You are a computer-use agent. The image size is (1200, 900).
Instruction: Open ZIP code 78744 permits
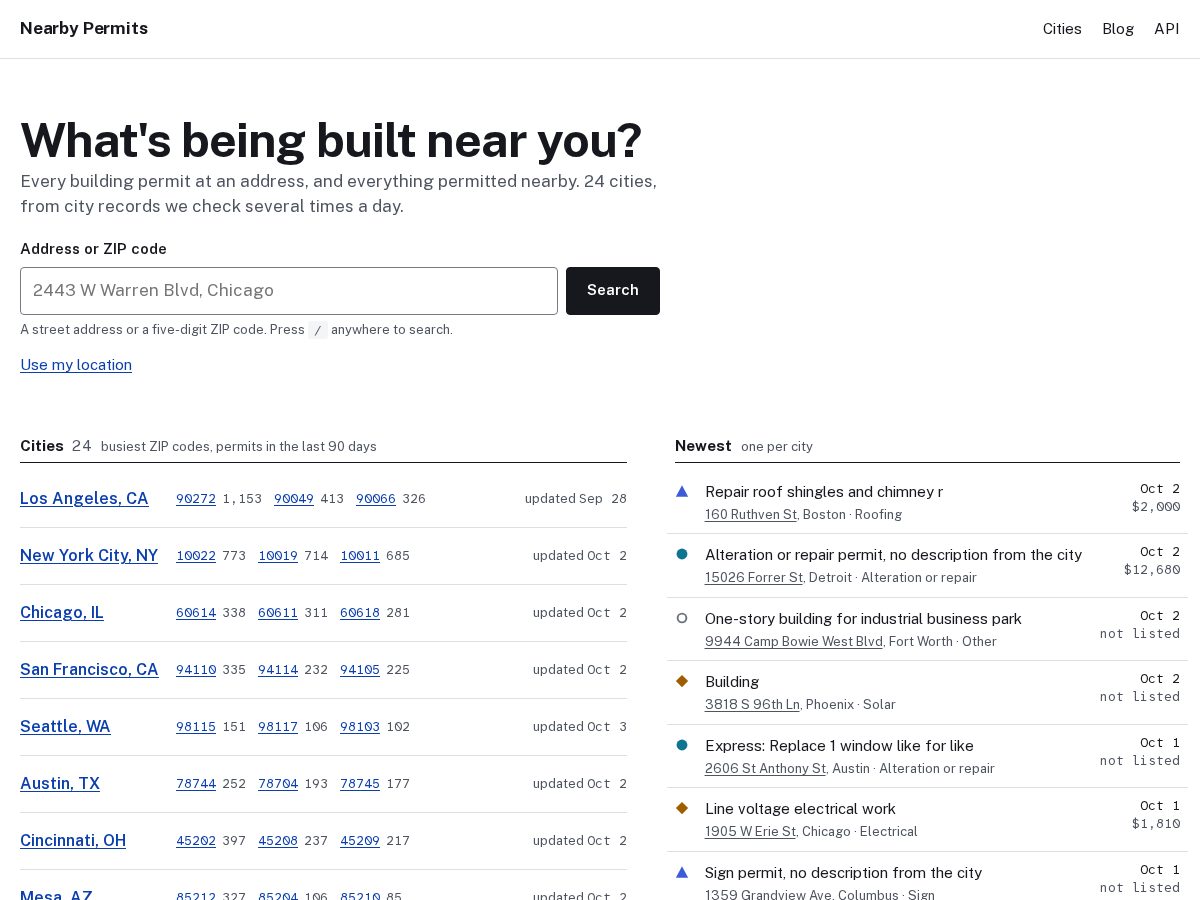pos(196,784)
